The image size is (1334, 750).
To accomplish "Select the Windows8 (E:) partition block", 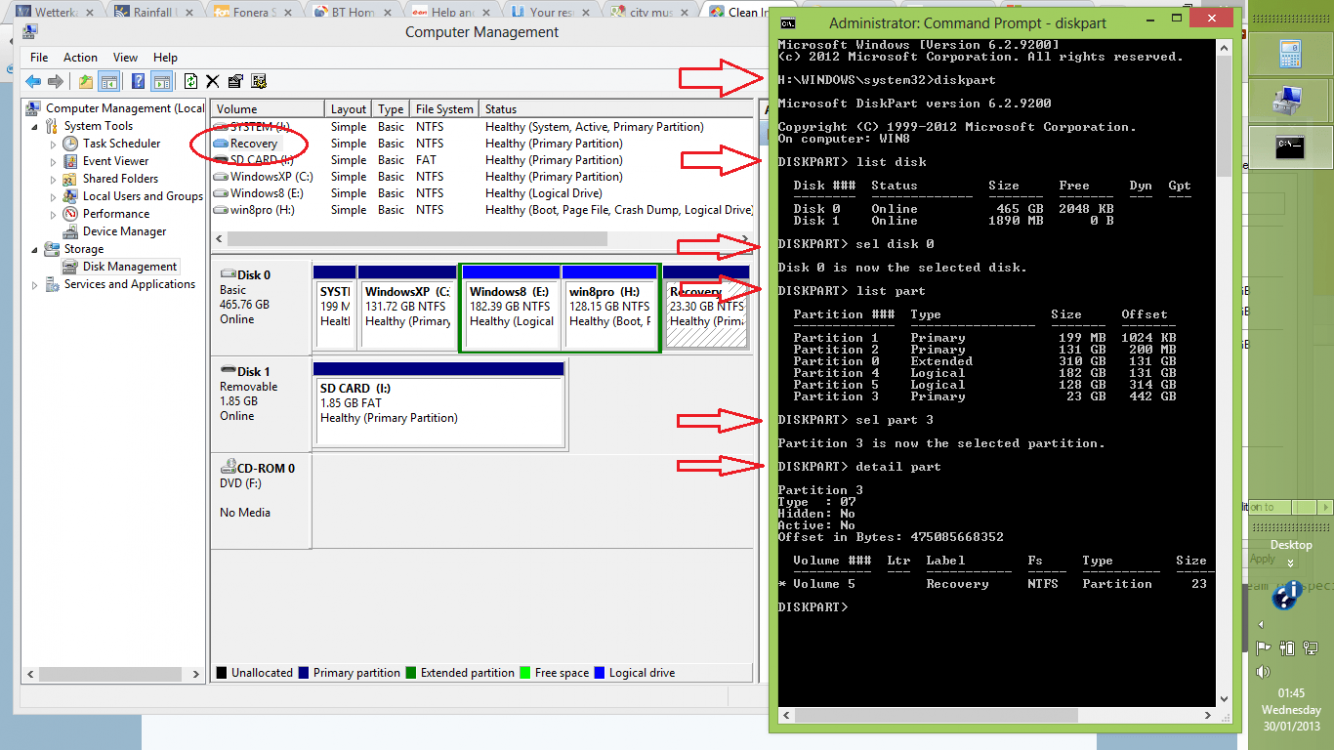I will (x=510, y=308).
